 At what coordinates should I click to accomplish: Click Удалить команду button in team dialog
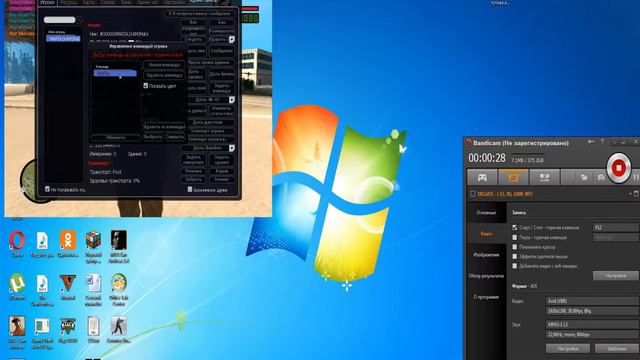click(x=164, y=75)
